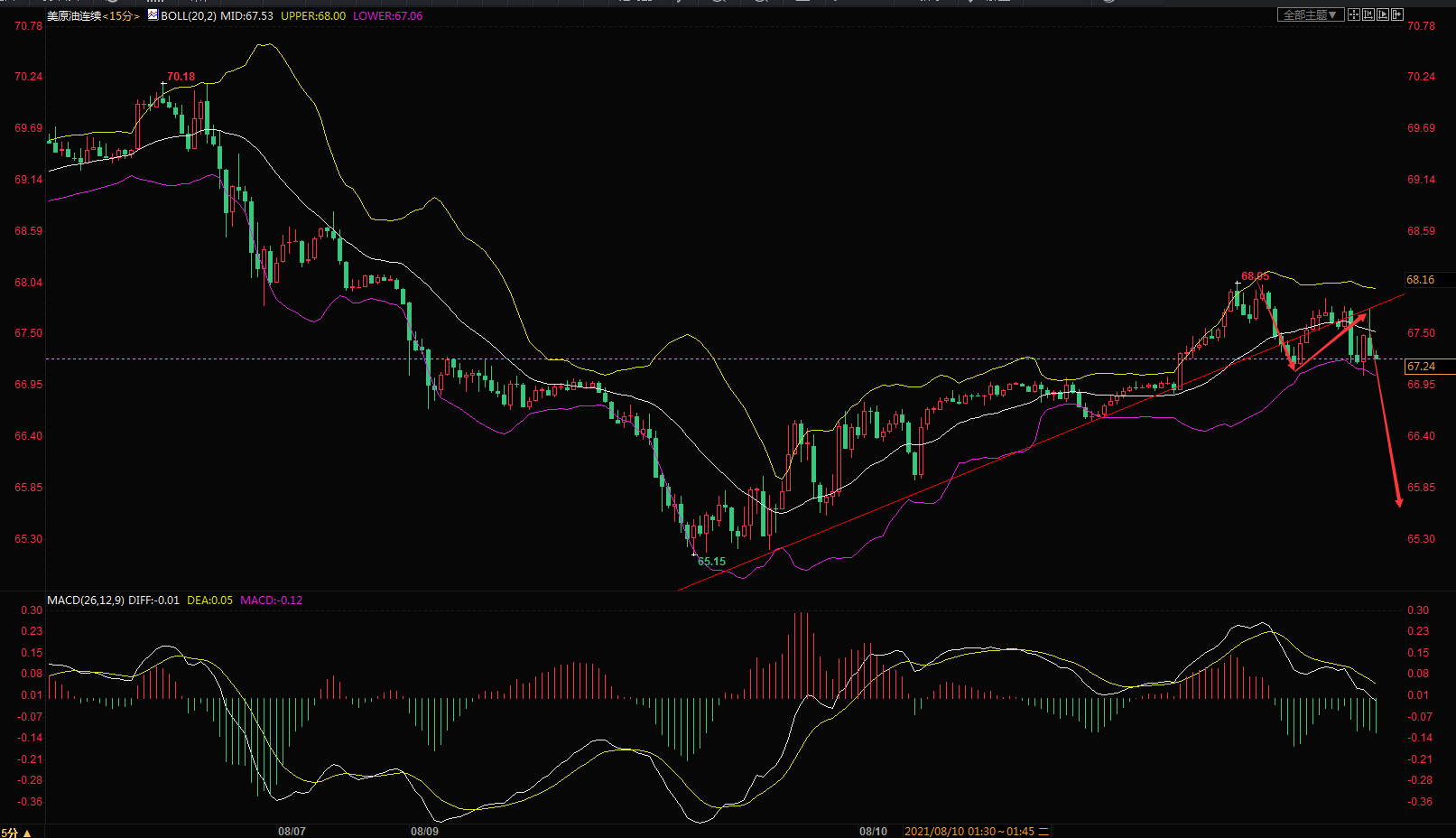Click the 65.30 label on right axis
Viewport: 1456px width, 838px height.
[1421, 539]
